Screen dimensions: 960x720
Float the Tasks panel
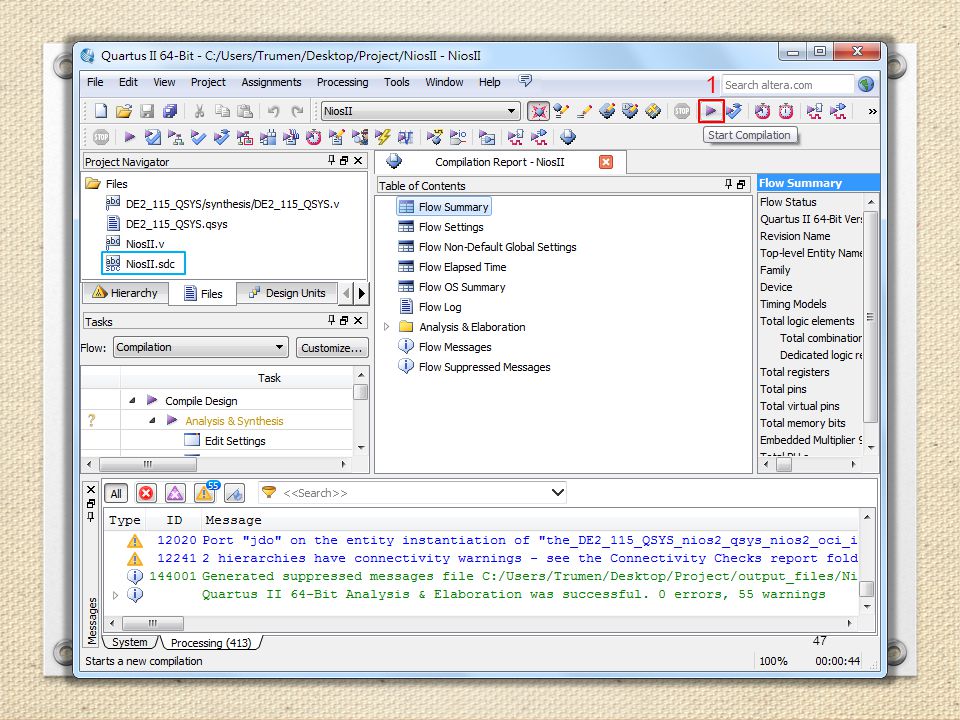coord(344,320)
